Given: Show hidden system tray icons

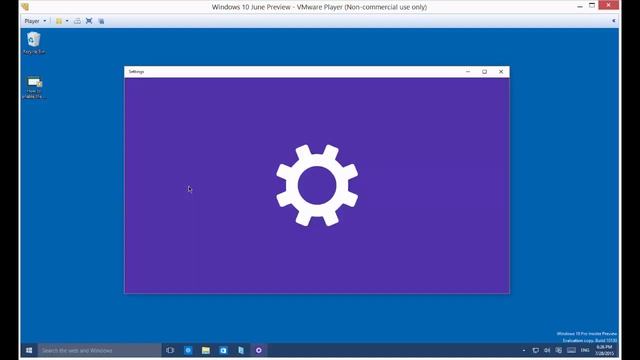Looking at the screenshot, I should click(524, 350).
